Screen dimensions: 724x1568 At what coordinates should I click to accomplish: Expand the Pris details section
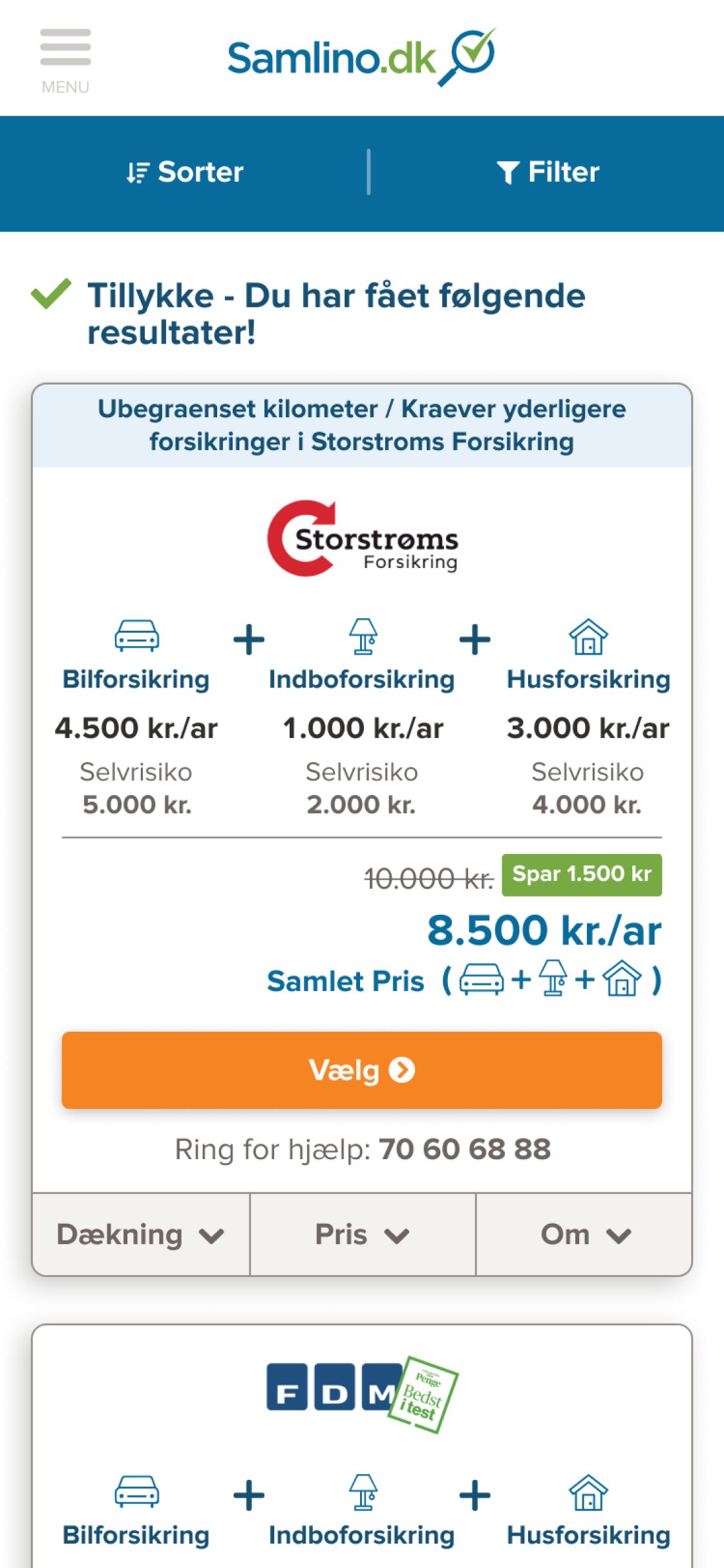coord(362,1235)
